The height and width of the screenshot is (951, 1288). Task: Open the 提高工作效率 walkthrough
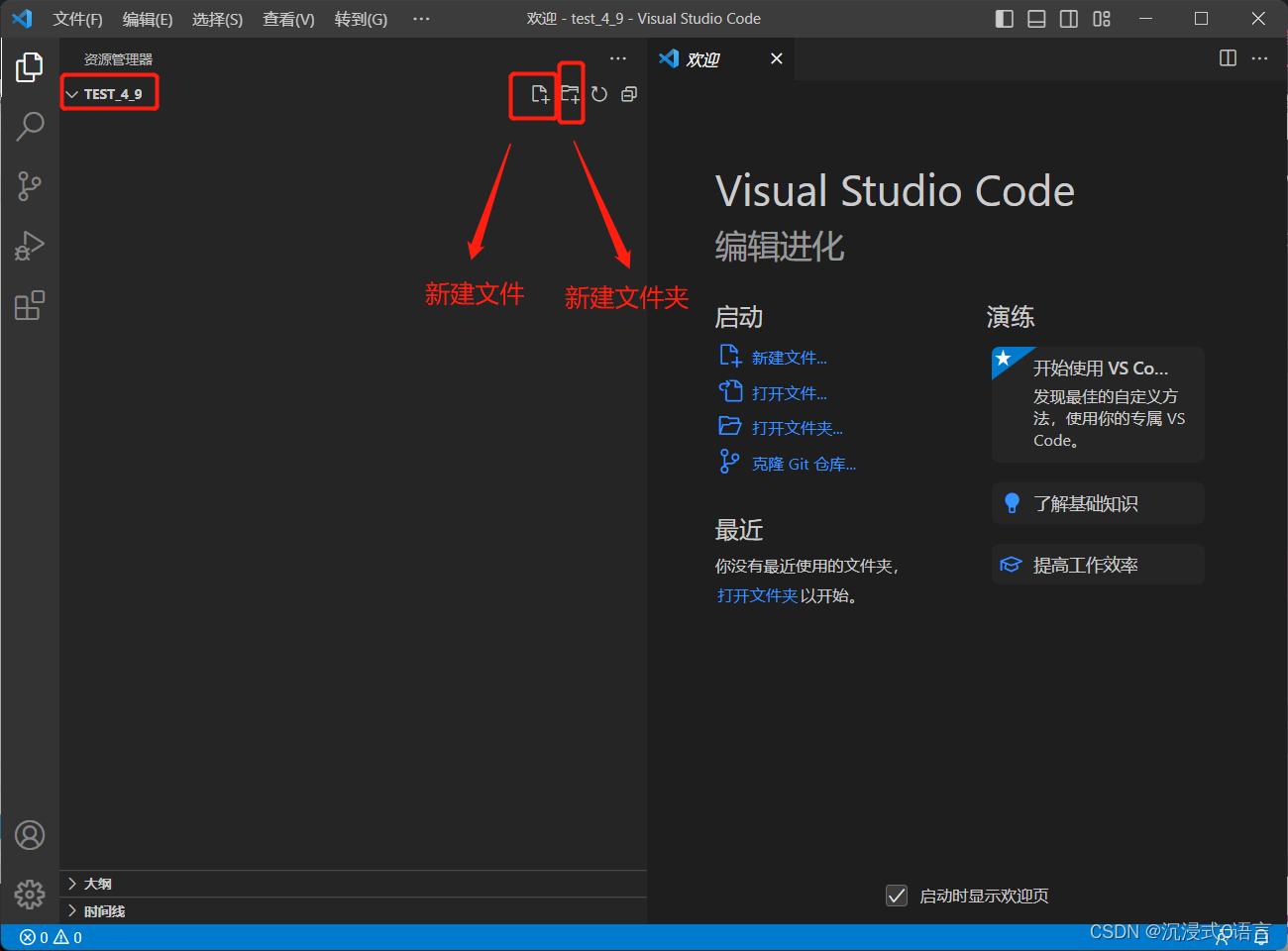tap(1098, 565)
